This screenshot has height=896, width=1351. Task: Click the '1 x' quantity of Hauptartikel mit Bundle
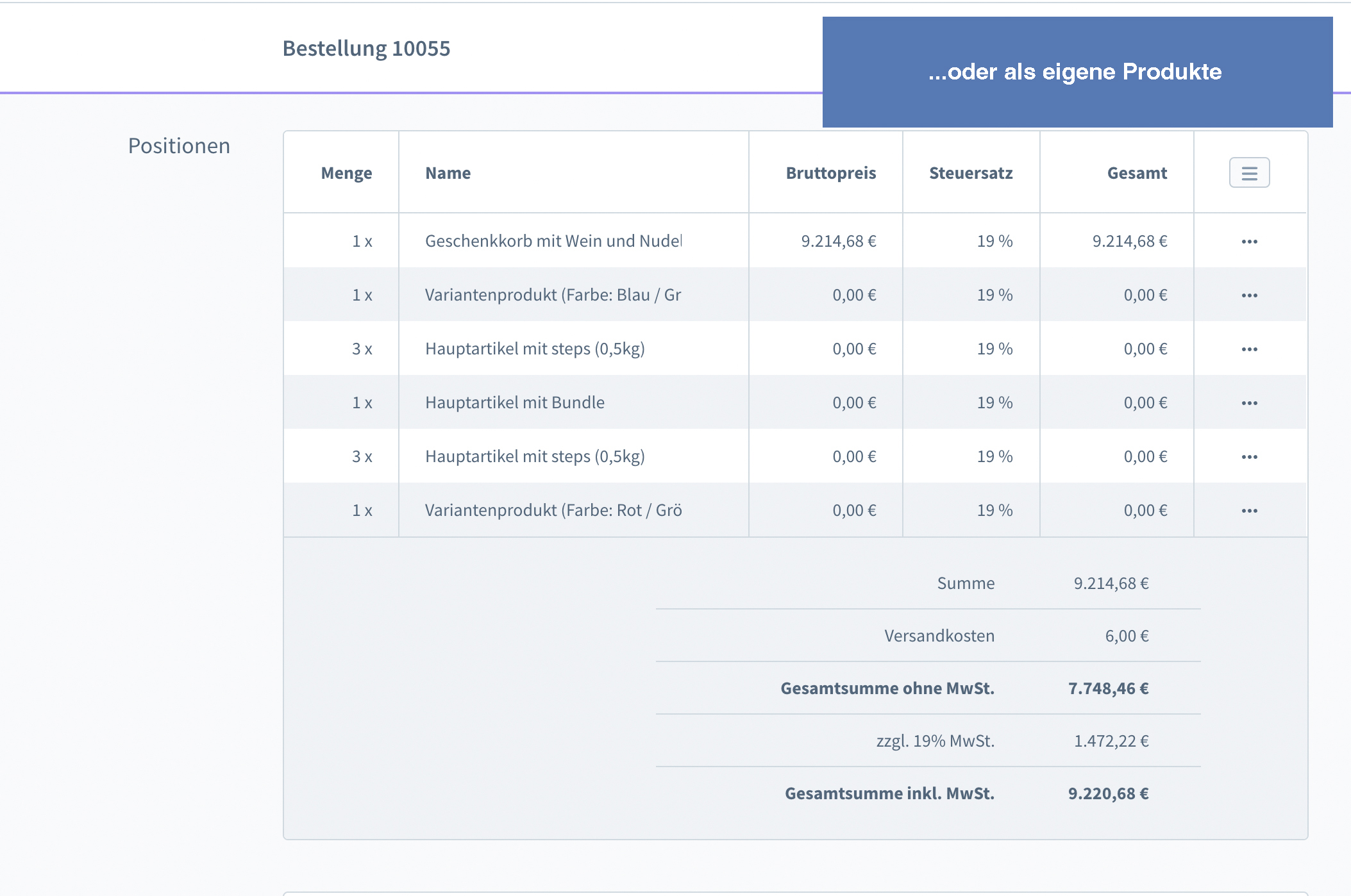(362, 402)
